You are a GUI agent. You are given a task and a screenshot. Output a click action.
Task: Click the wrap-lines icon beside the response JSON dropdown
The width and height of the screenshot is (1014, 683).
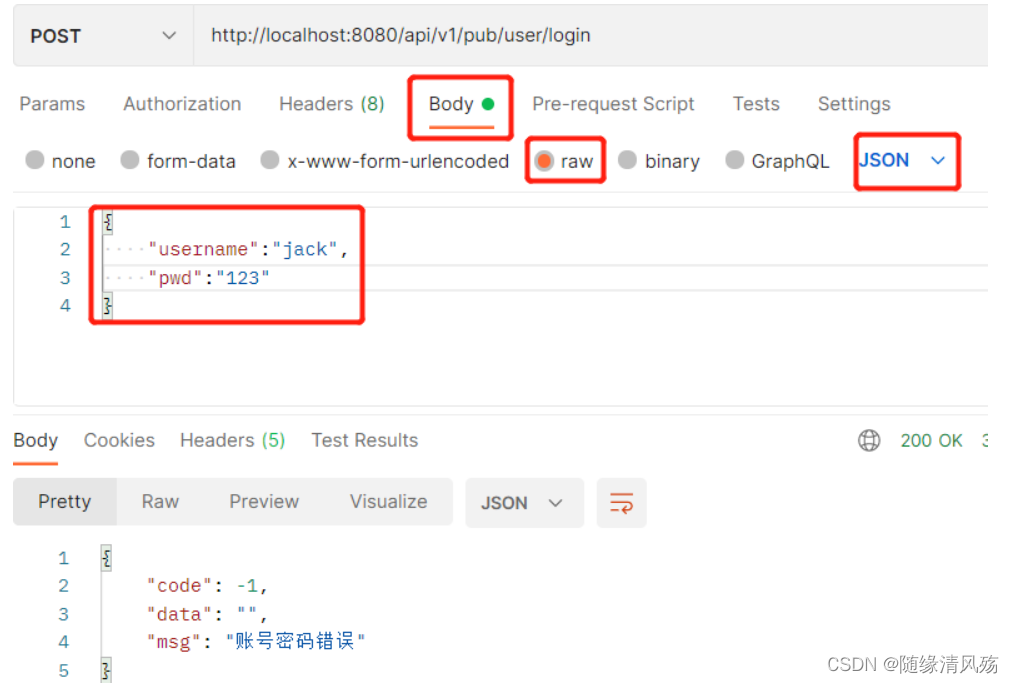621,504
